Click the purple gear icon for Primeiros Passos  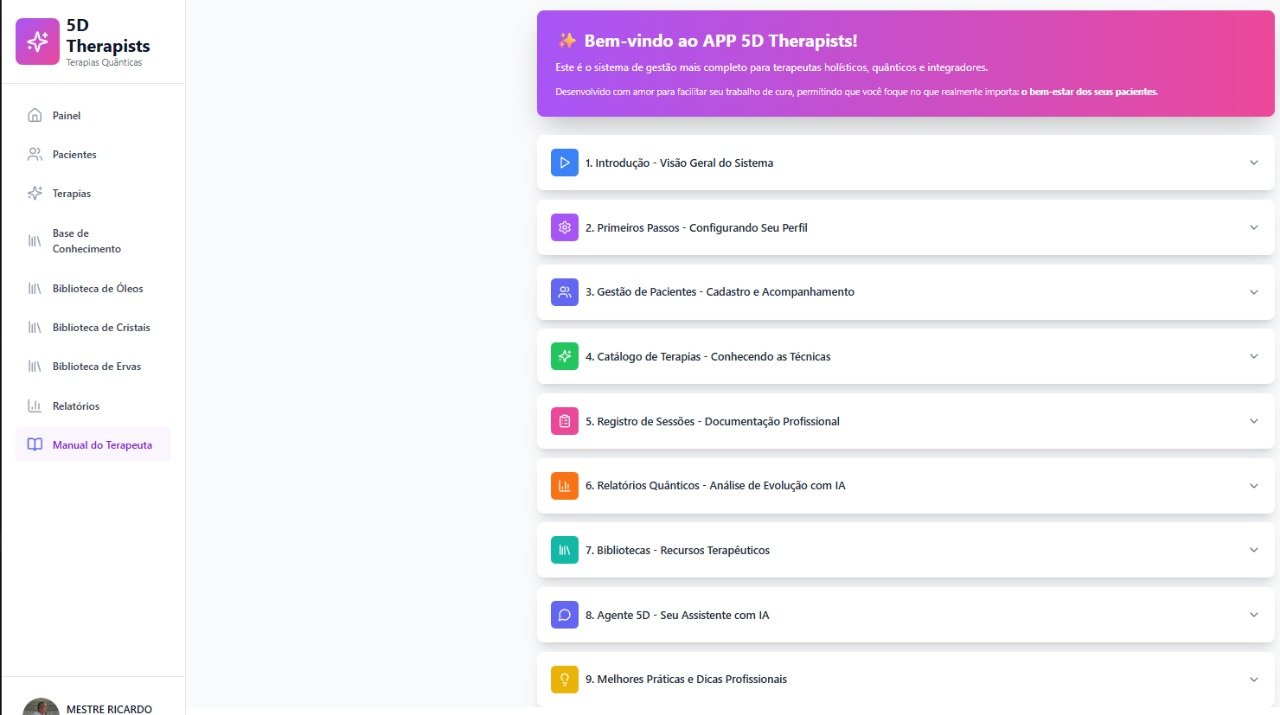pos(565,227)
